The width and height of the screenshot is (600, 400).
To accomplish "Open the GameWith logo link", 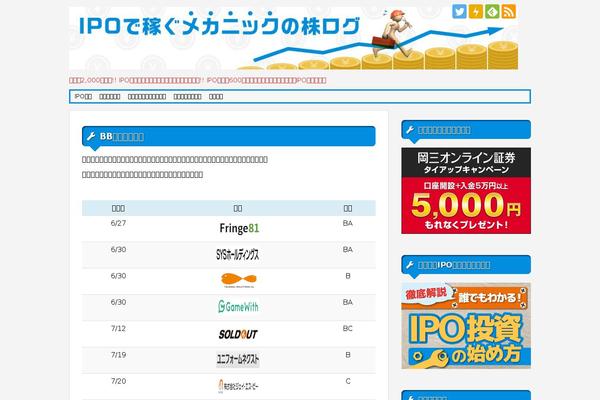I will pos(238,306).
